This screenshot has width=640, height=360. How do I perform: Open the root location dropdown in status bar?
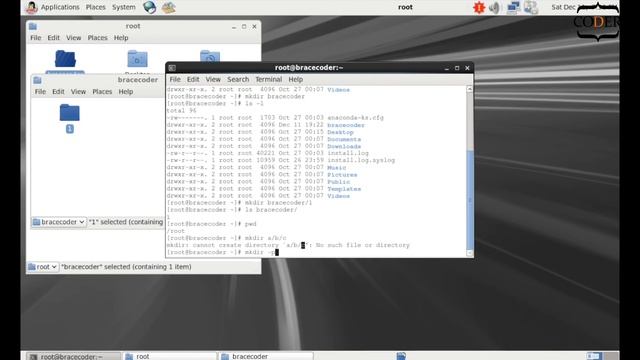point(43,267)
